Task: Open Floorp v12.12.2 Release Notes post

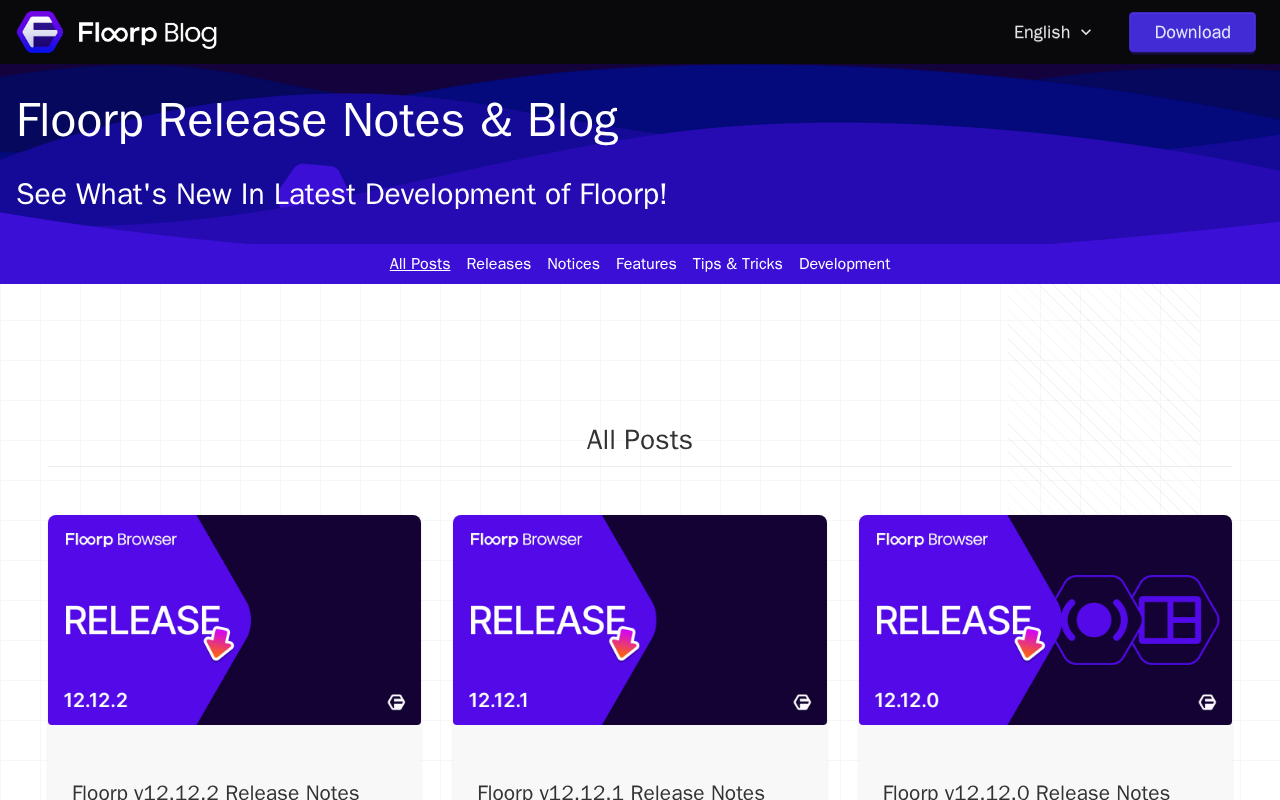Action: (216, 792)
